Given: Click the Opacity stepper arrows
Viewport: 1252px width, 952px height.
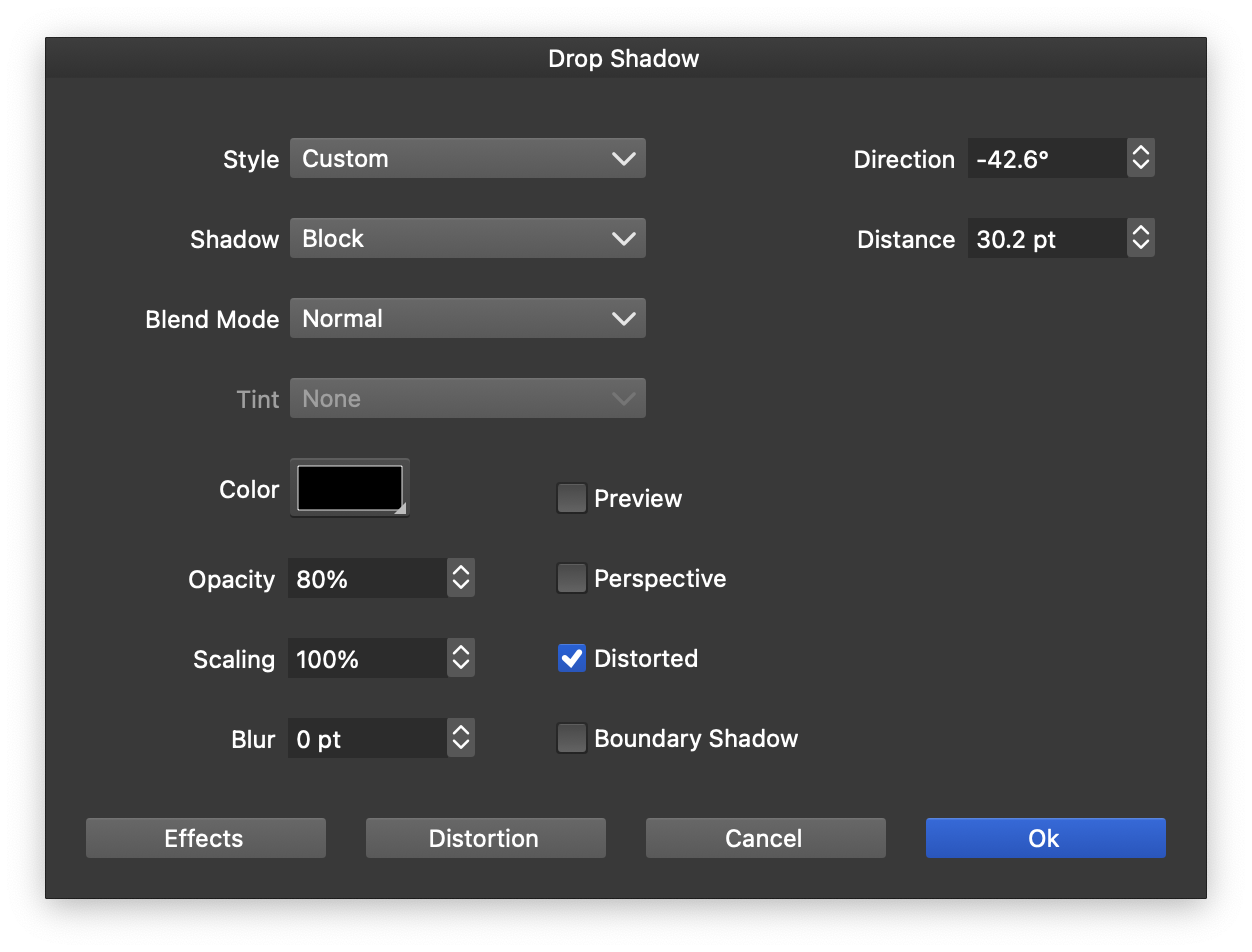Looking at the screenshot, I should (x=460, y=578).
